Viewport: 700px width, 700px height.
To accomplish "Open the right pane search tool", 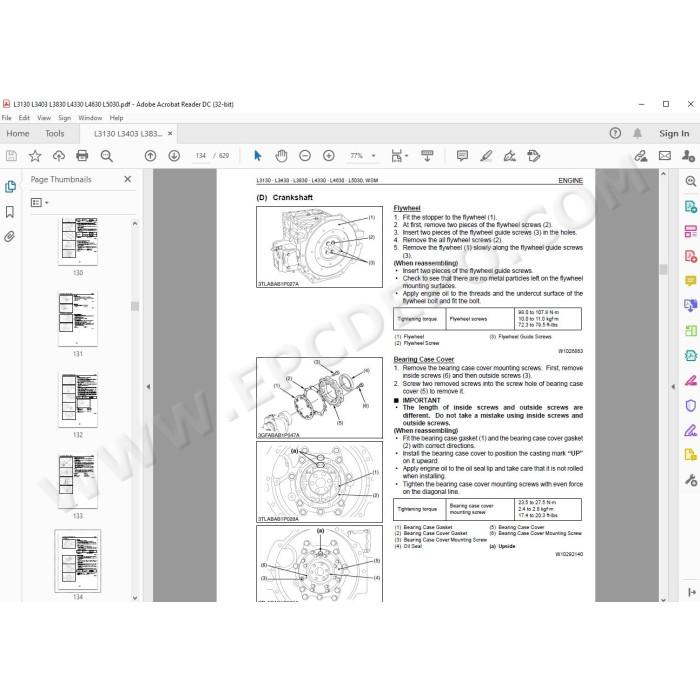I will 691,181.
